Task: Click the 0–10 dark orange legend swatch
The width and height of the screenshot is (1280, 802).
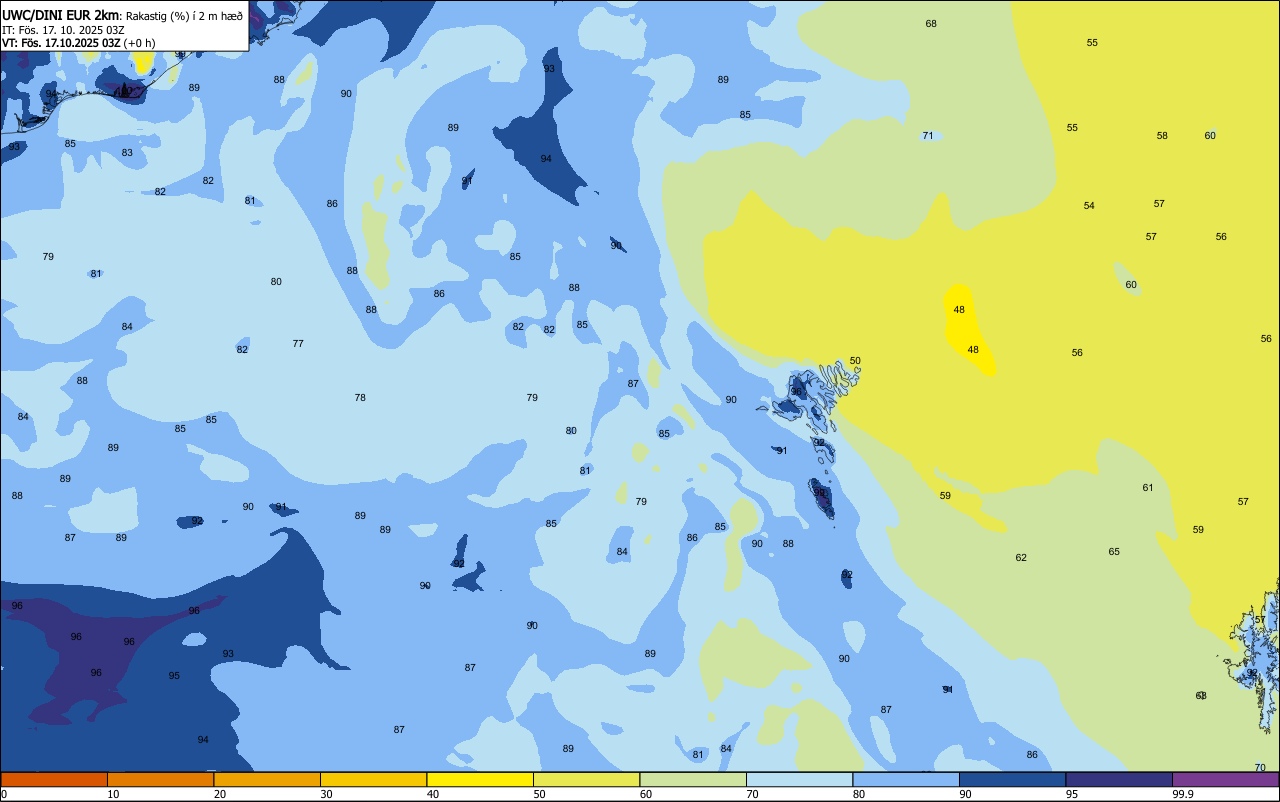Action: (54, 779)
